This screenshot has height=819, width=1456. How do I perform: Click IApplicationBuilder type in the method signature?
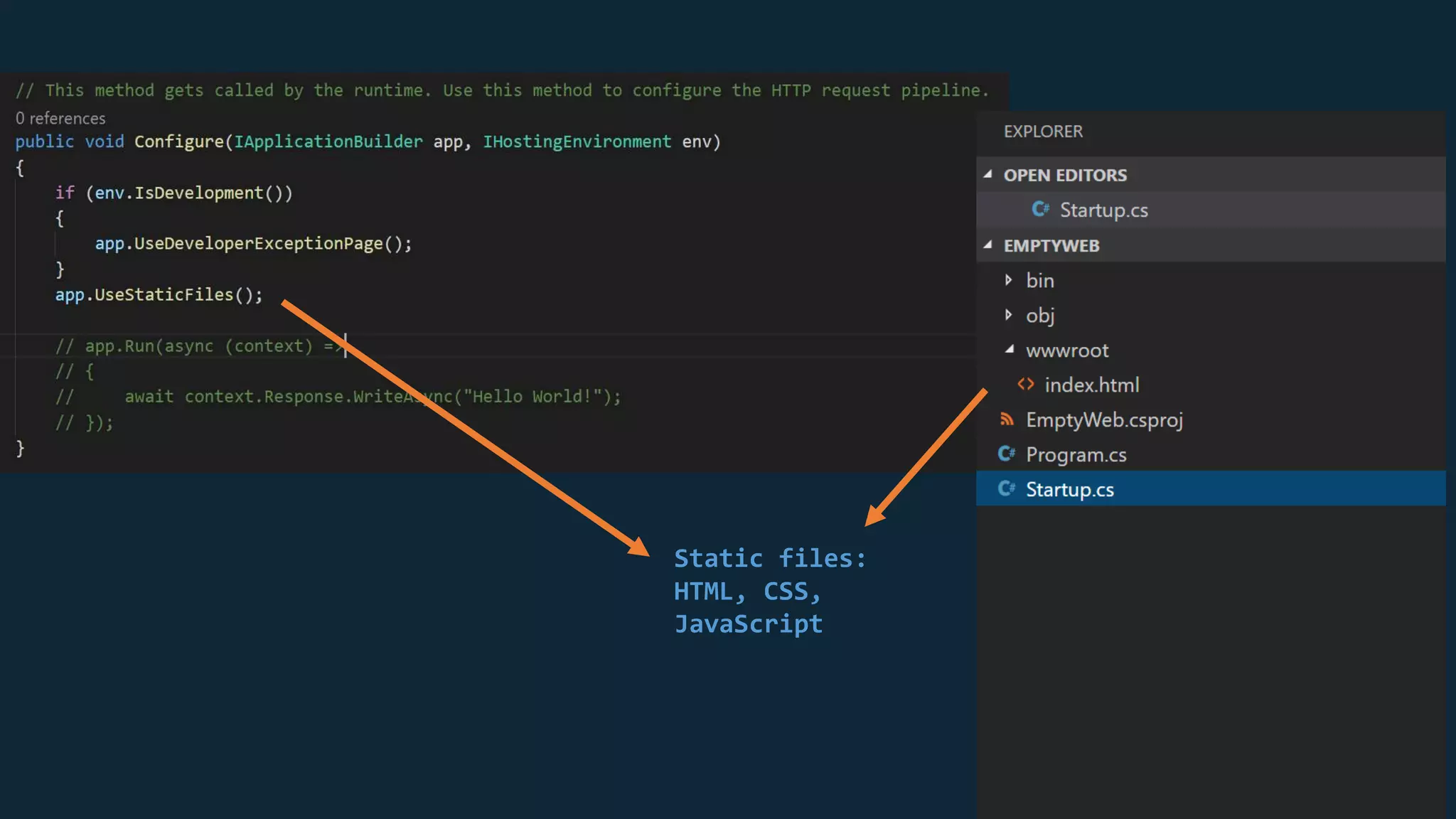(x=328, y=142)
